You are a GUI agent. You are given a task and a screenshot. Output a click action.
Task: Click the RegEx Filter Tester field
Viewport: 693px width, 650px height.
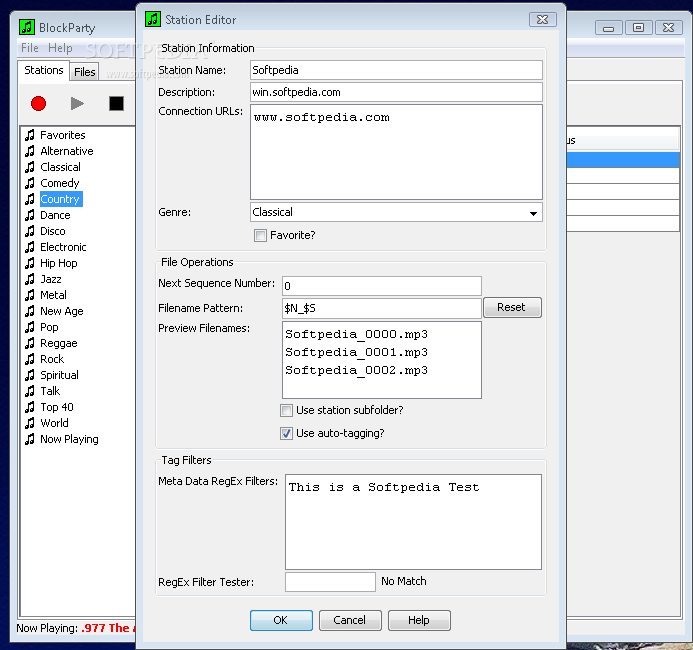point(330,582)
